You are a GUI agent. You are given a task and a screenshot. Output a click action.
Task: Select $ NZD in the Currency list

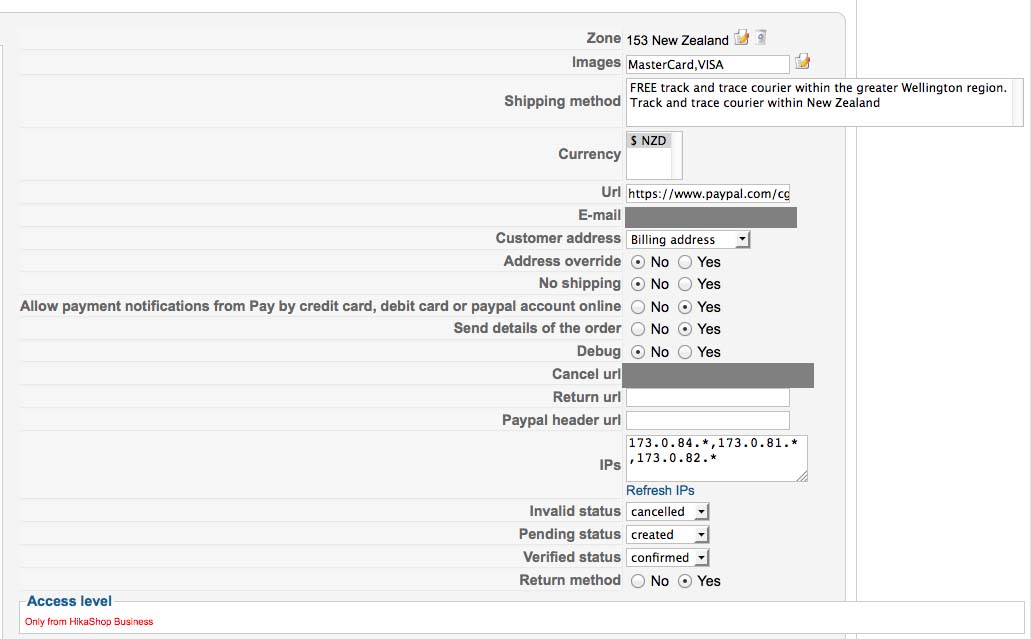point(648,141)
